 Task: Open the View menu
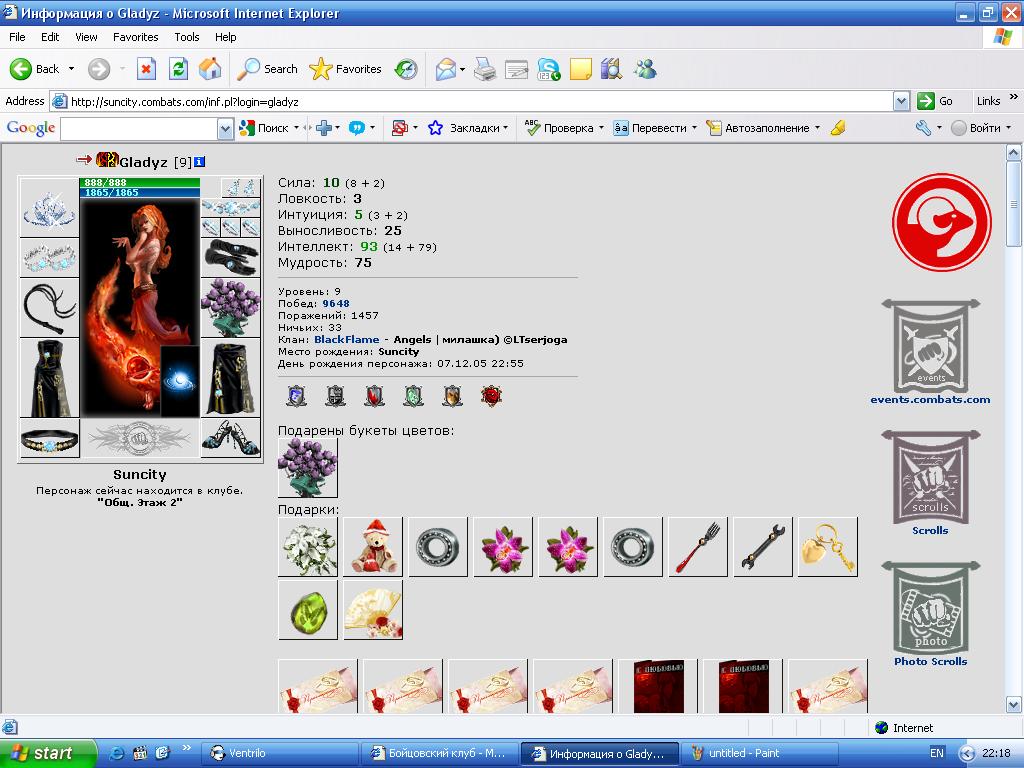[x=86, y=37]
